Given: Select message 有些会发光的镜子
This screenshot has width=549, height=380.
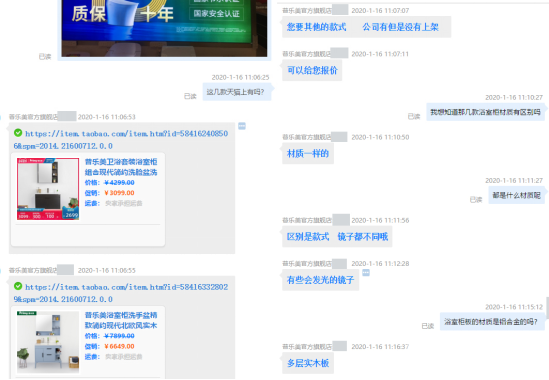Looking at the screenshot, I should point(320,280).
